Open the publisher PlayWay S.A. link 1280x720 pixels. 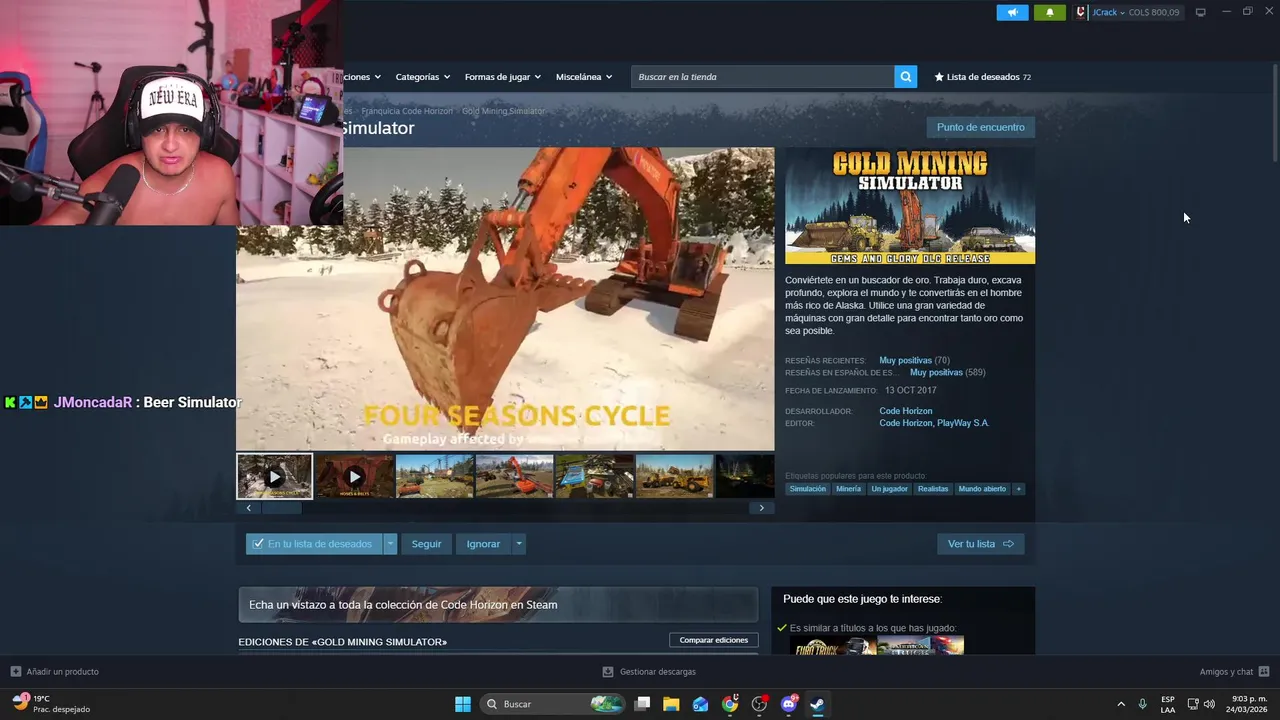962,423
